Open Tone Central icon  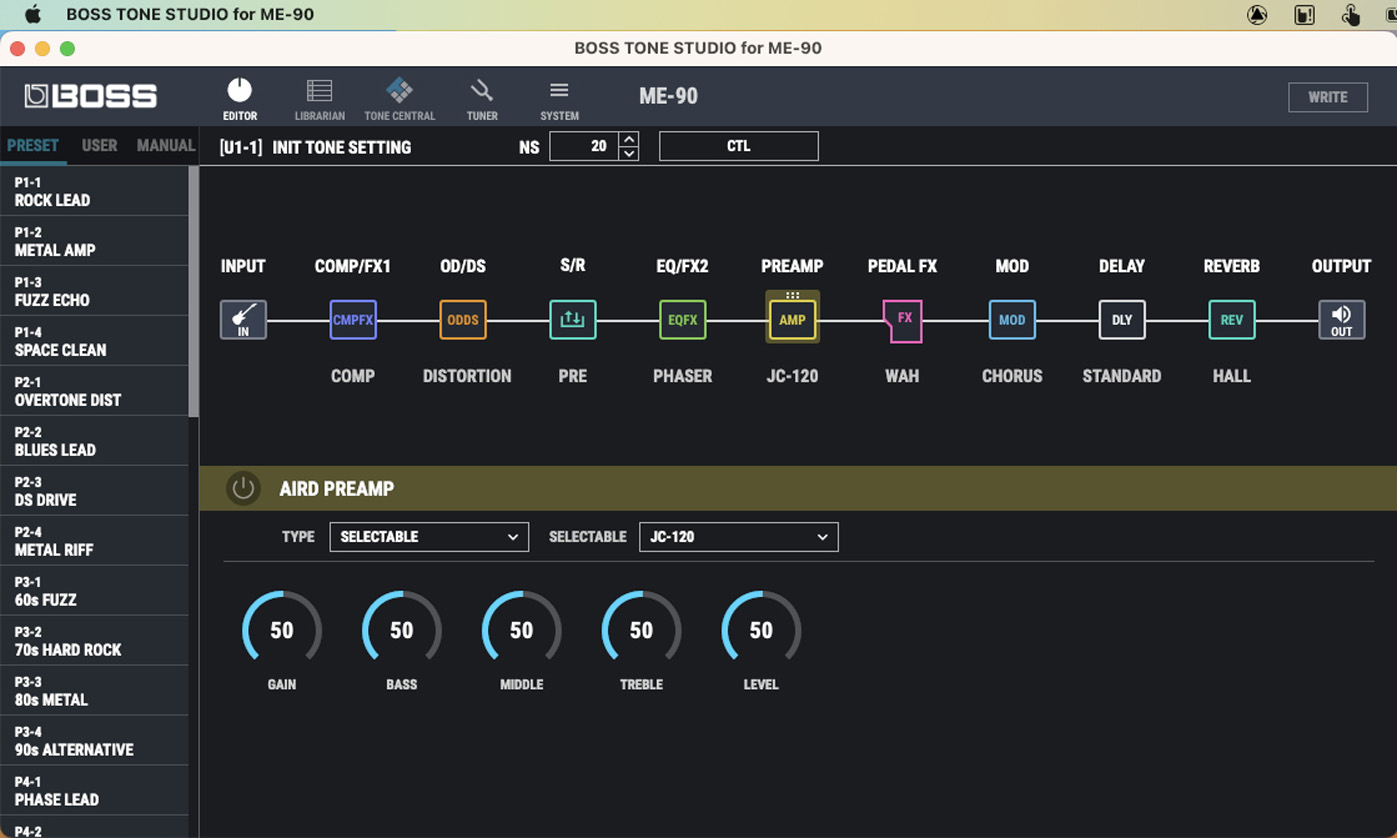(399, 91)
